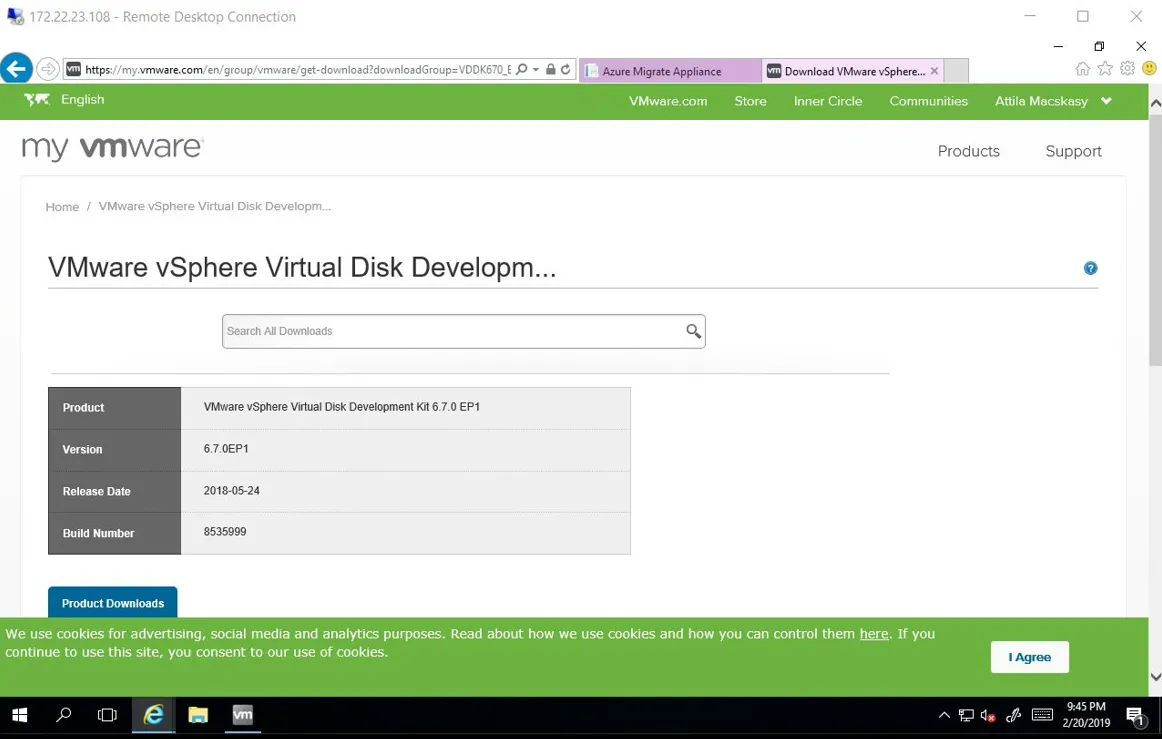Open Internet Explorer taskbar icon
Screen dimensions: 1162x739
(x=153, y=715)
